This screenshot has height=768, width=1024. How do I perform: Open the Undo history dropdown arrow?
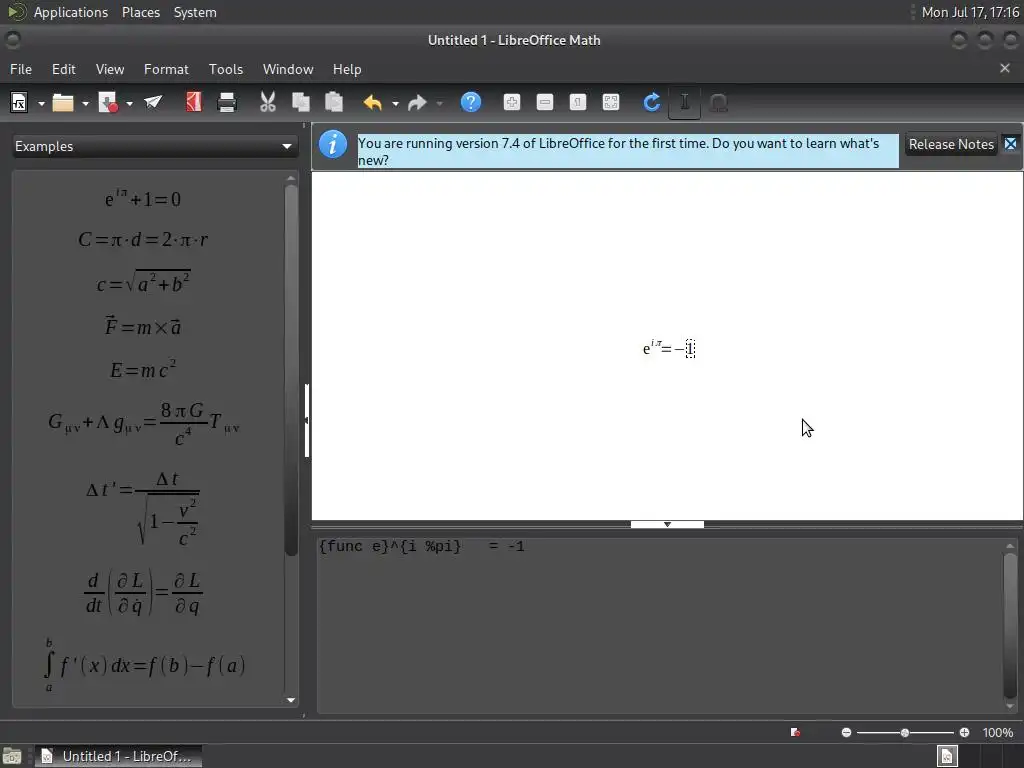(x=395, y=103)
